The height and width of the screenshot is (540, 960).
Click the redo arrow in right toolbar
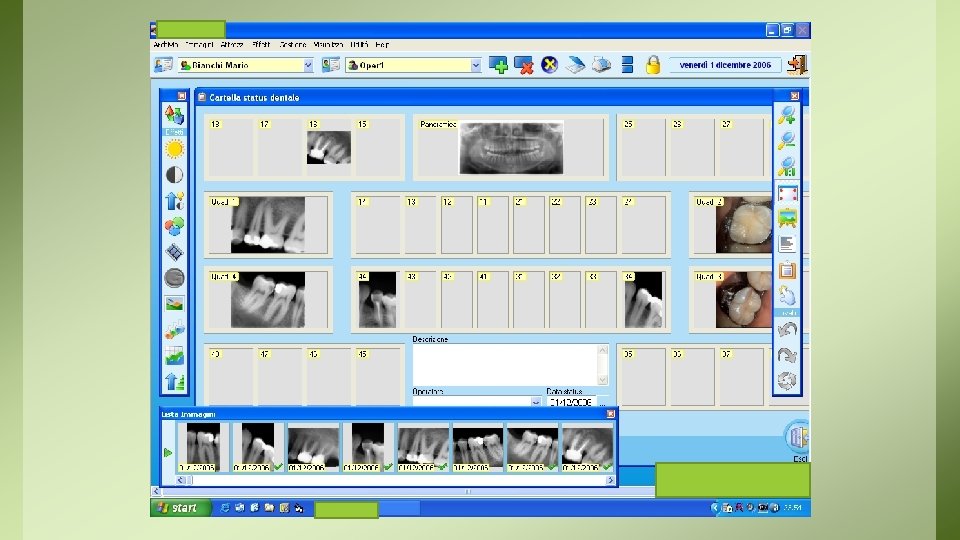[787, 355]
